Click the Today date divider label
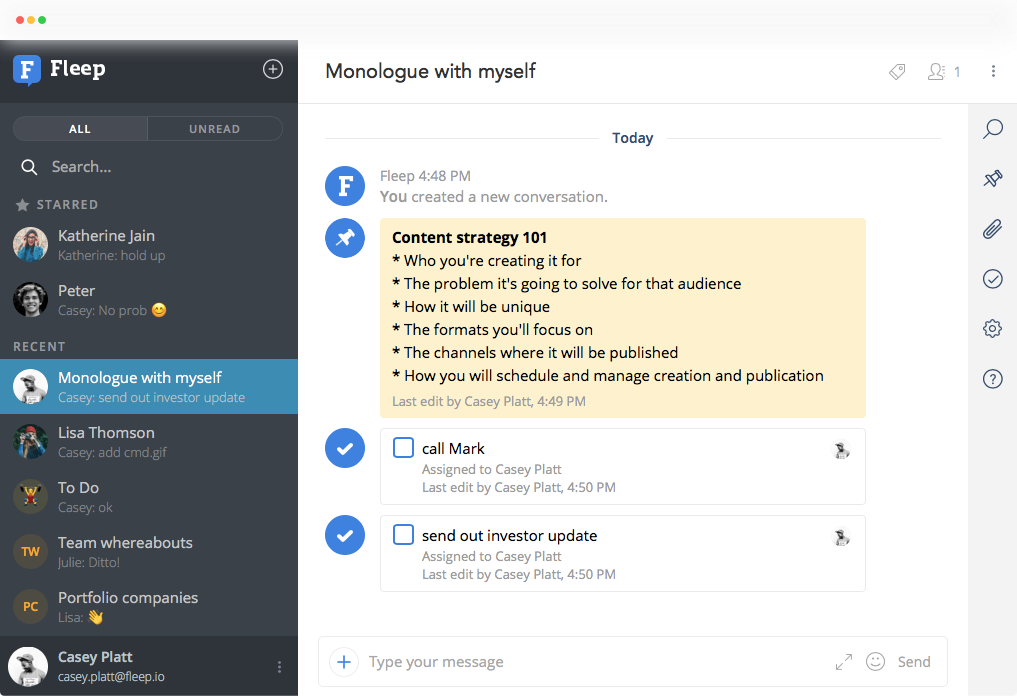Image resolution: width=1017 pixels, height=696 pixels. [632, 138]
